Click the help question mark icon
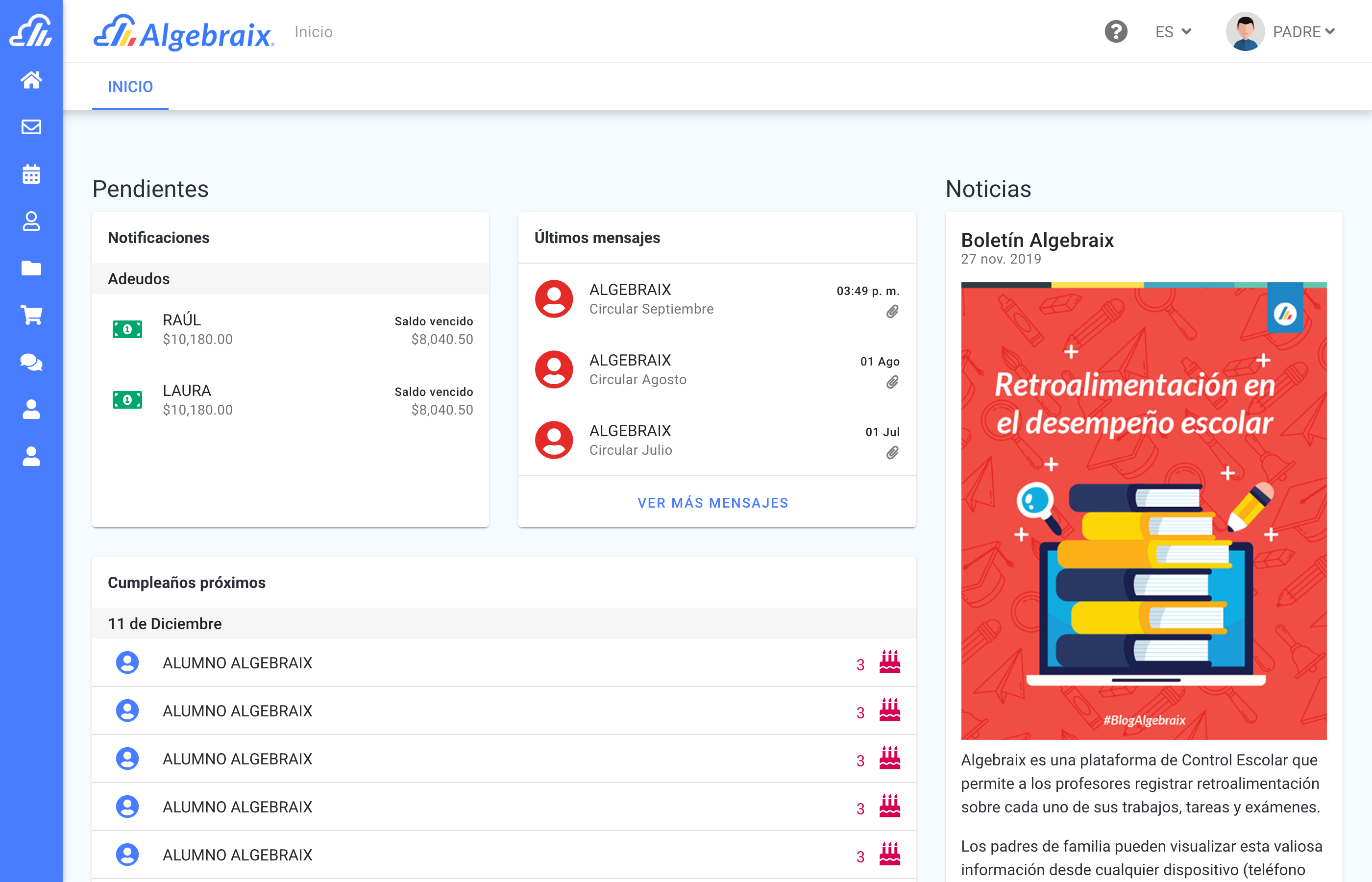This screenshot has height=882, width=1372. tap(1115, 31)
